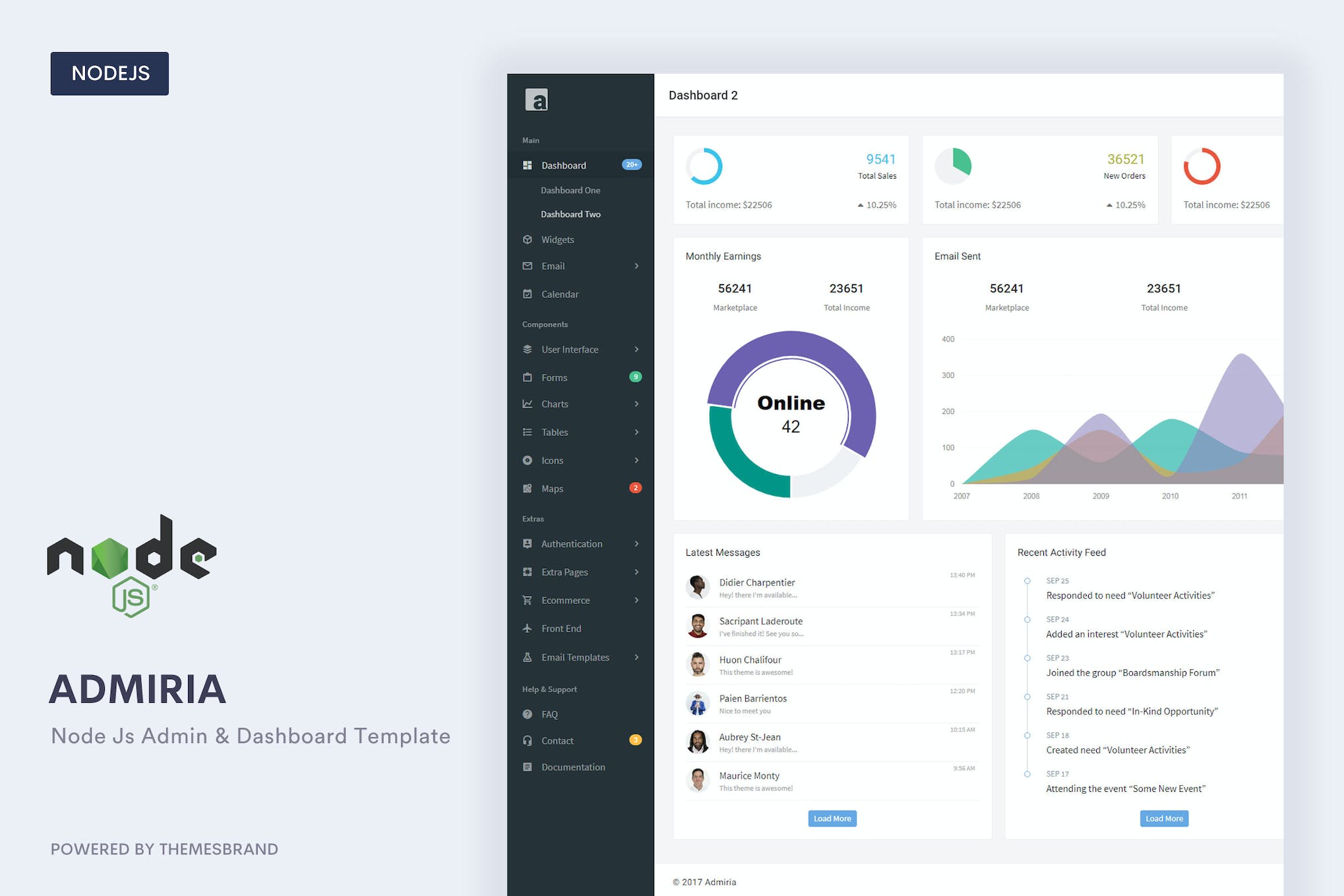Select Dashboard Two menu item
1344x896 pixels.
pos(571,213)
